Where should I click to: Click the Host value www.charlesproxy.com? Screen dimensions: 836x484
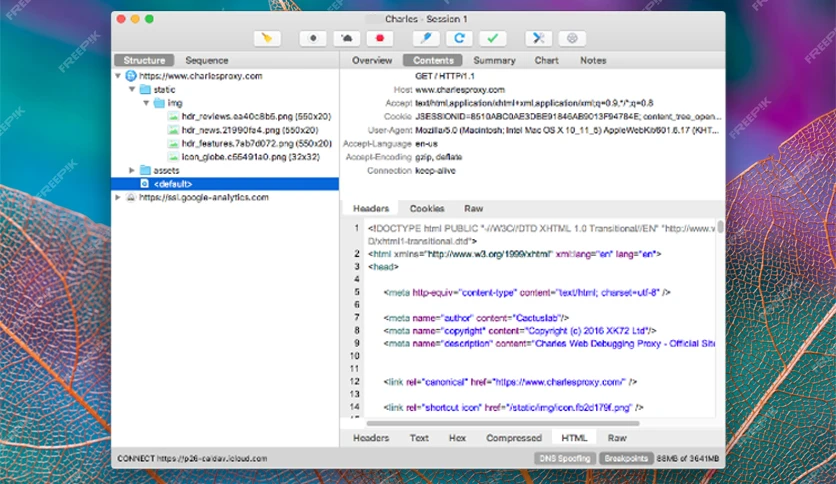click(x=460, y=90)
